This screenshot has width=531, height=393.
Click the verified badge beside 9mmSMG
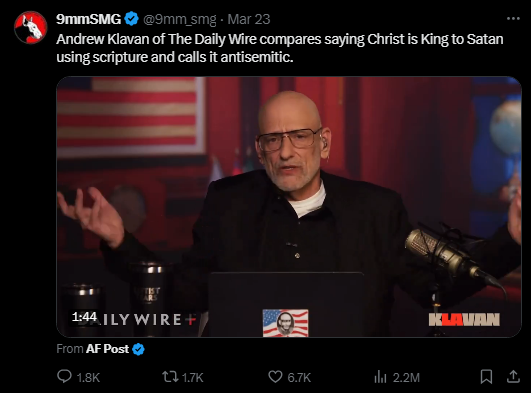click(x=131, y=19)
